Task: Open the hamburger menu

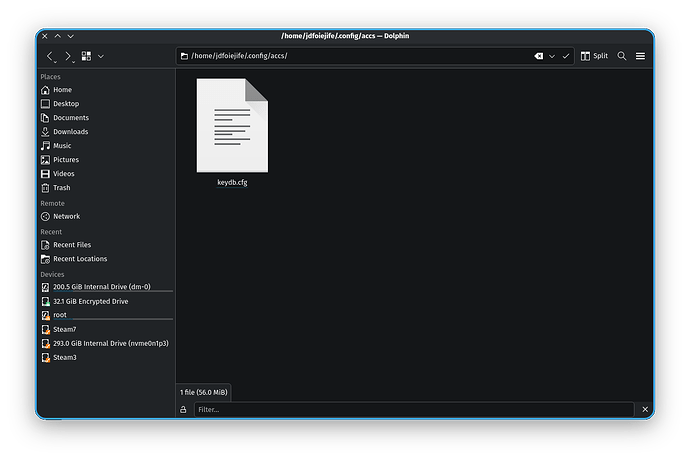Action: tap(640, 56)
